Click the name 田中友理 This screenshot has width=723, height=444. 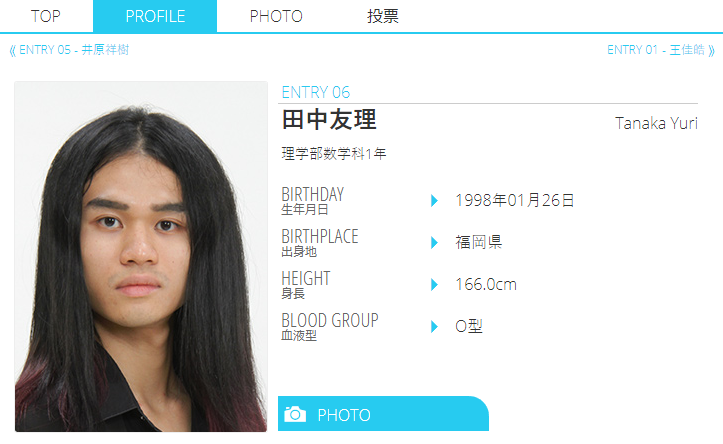[x=329, y=120]
